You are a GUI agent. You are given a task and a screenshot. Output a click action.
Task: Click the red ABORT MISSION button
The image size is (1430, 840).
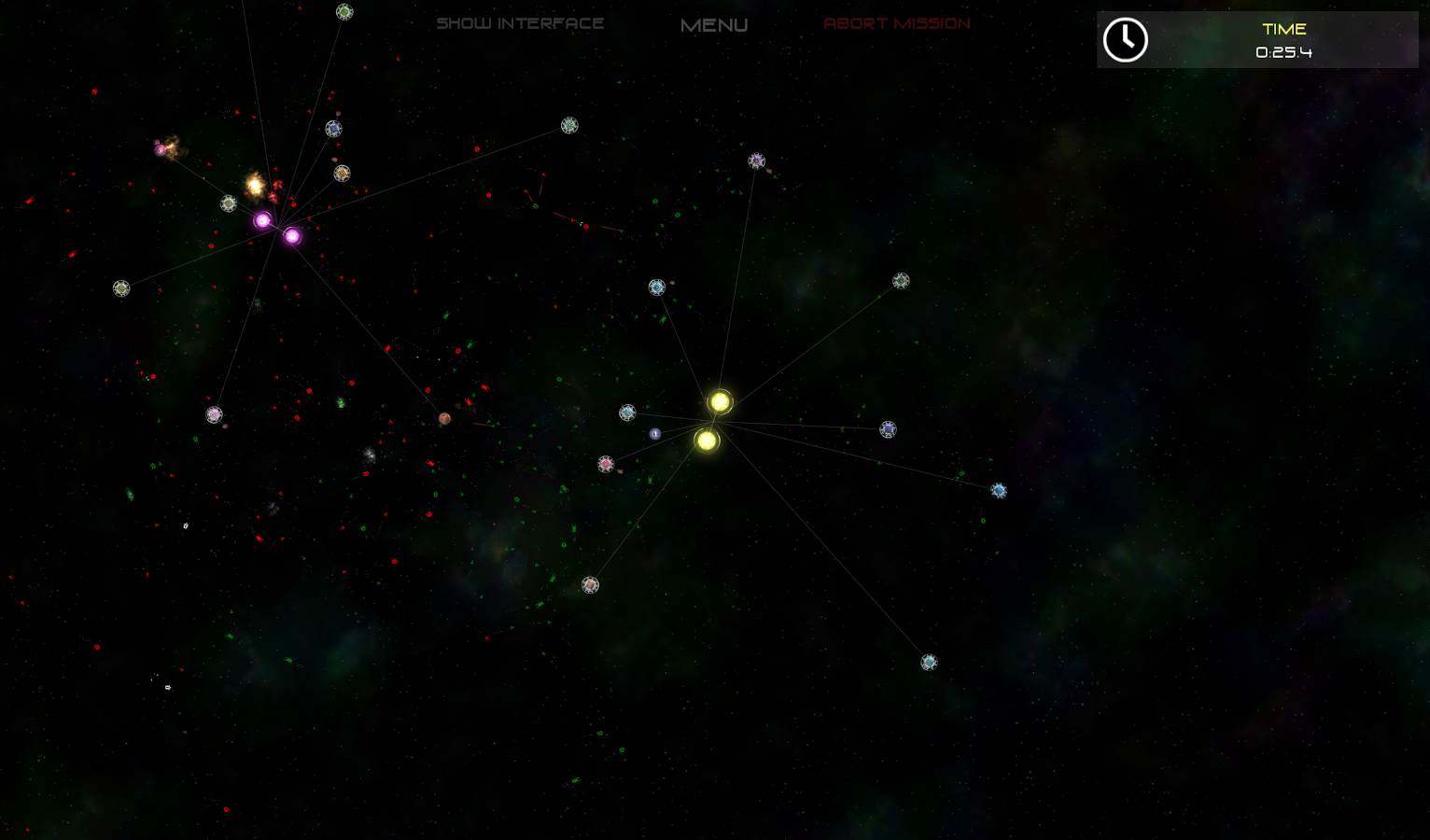click(897, 23)
